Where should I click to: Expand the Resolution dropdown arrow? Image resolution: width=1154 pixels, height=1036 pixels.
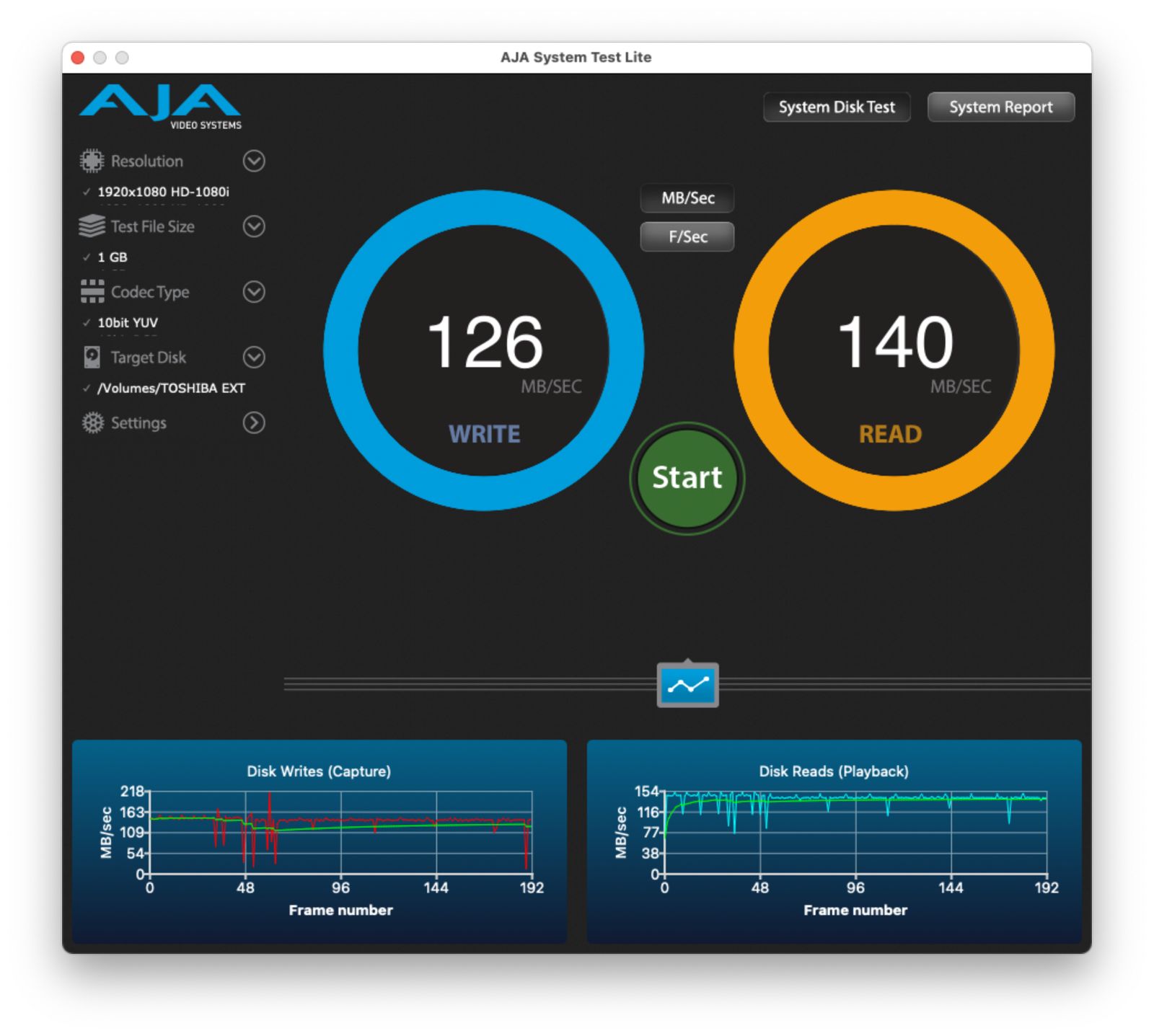254,161
